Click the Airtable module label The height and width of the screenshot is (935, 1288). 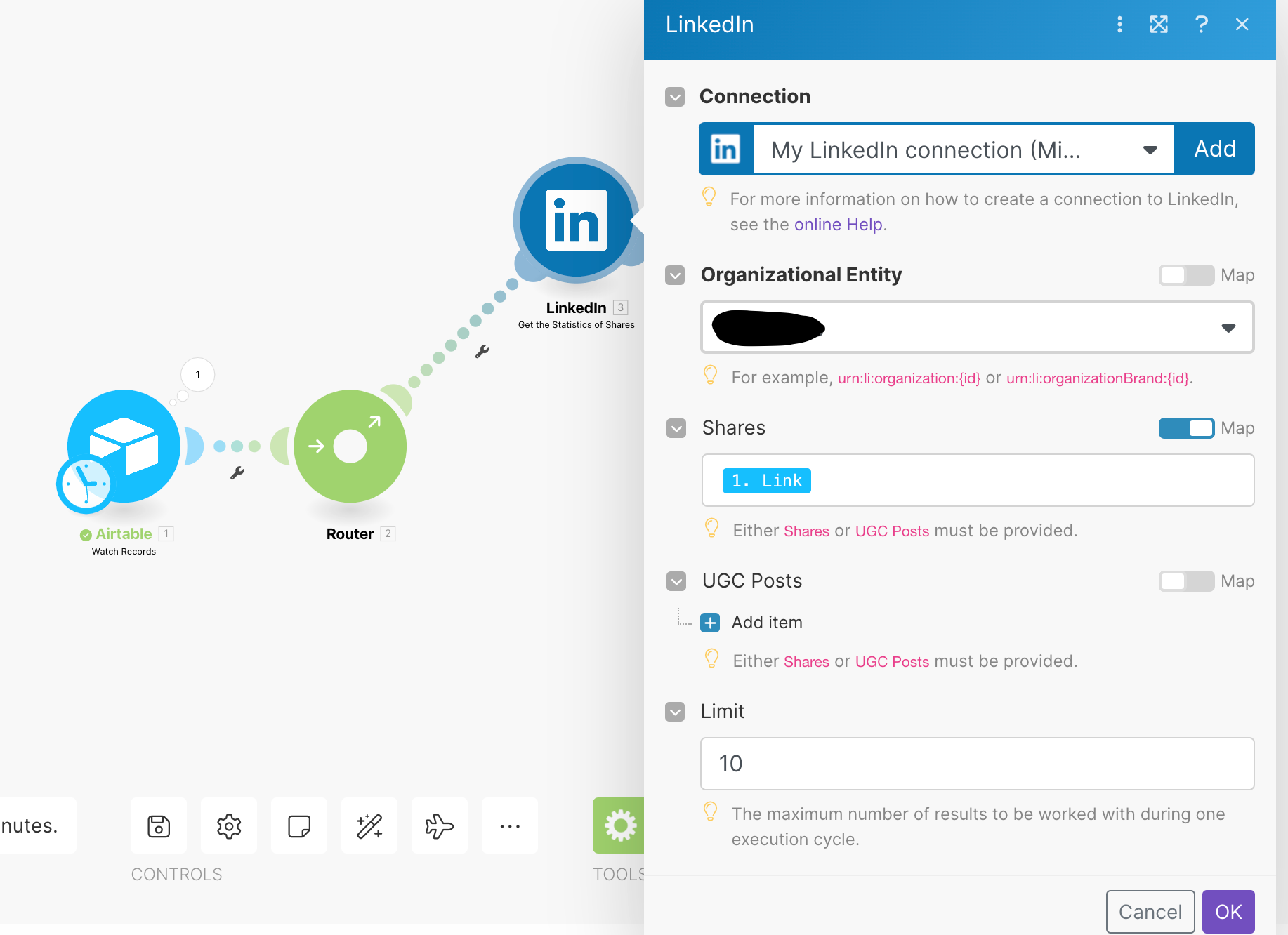(124, 534)
